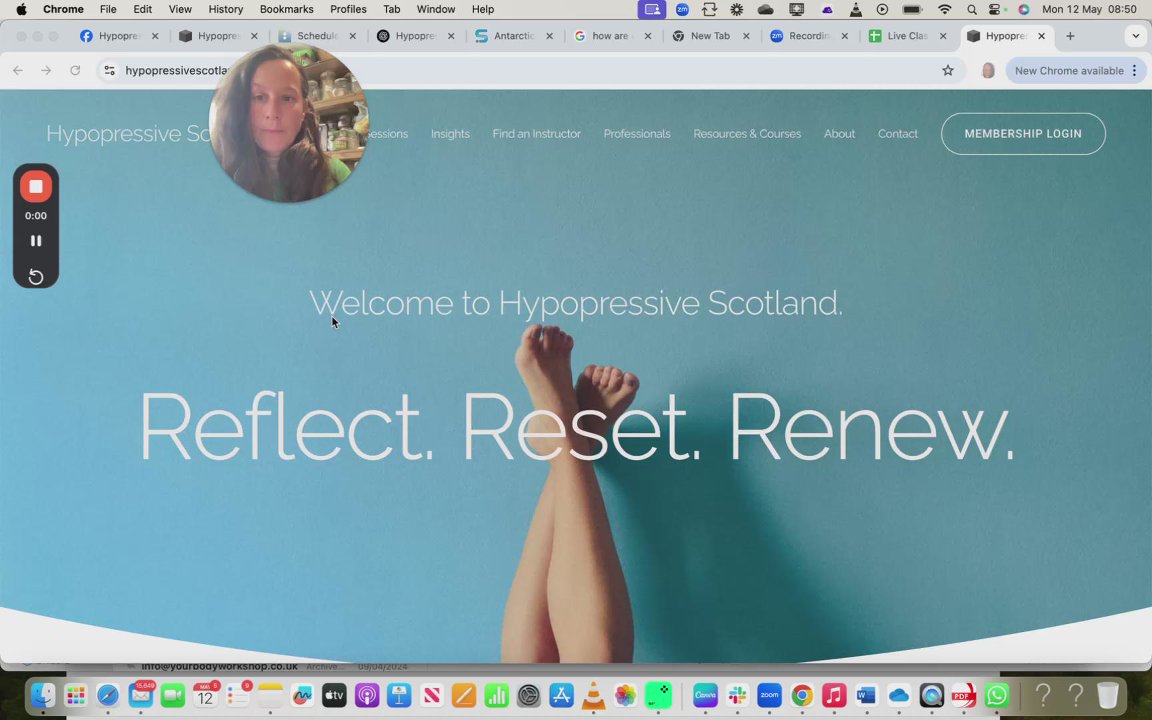
Task: Open Podcasts from the dock
Action: 367,695
